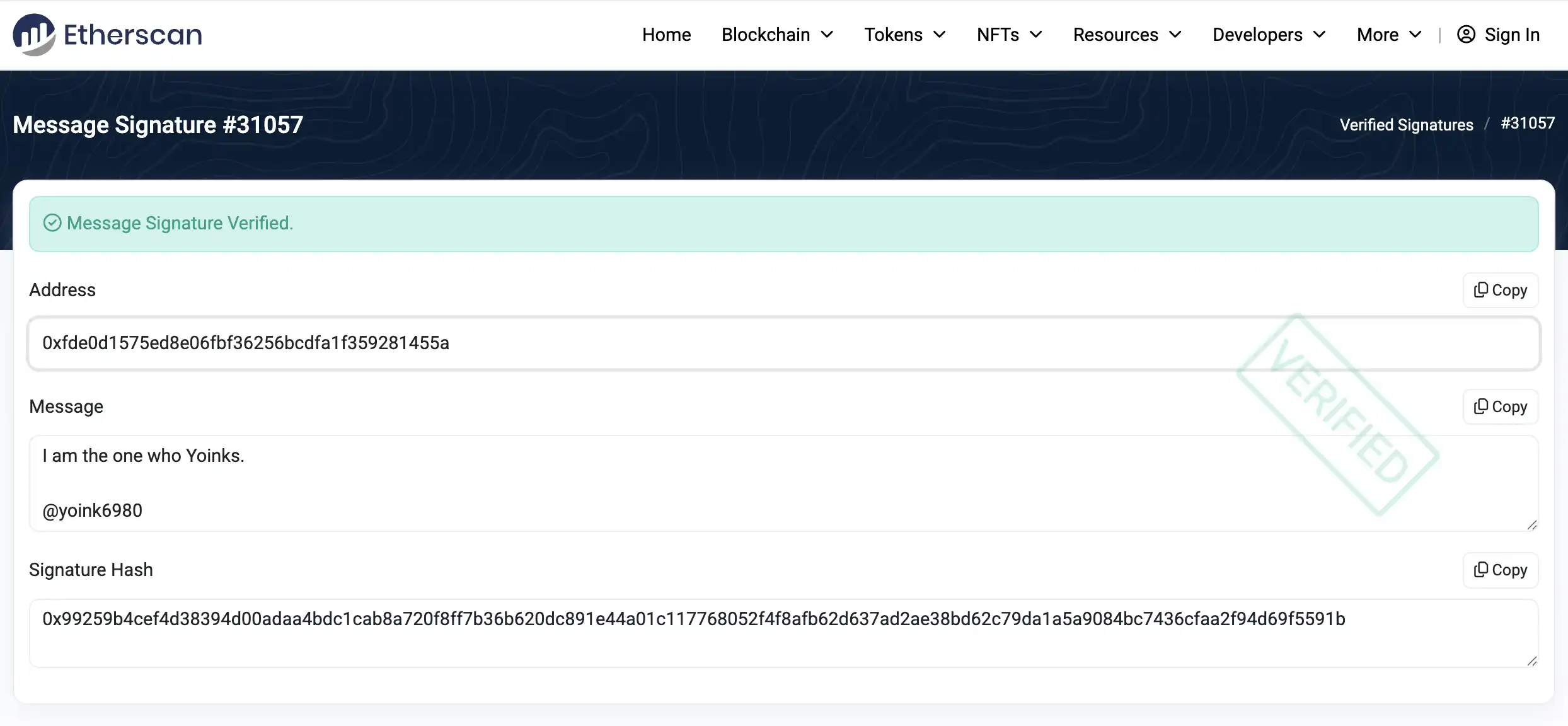This screenshot has height=726, width=1568.
Task: Click the Signature Hash resize handle
Action: 1531,661
